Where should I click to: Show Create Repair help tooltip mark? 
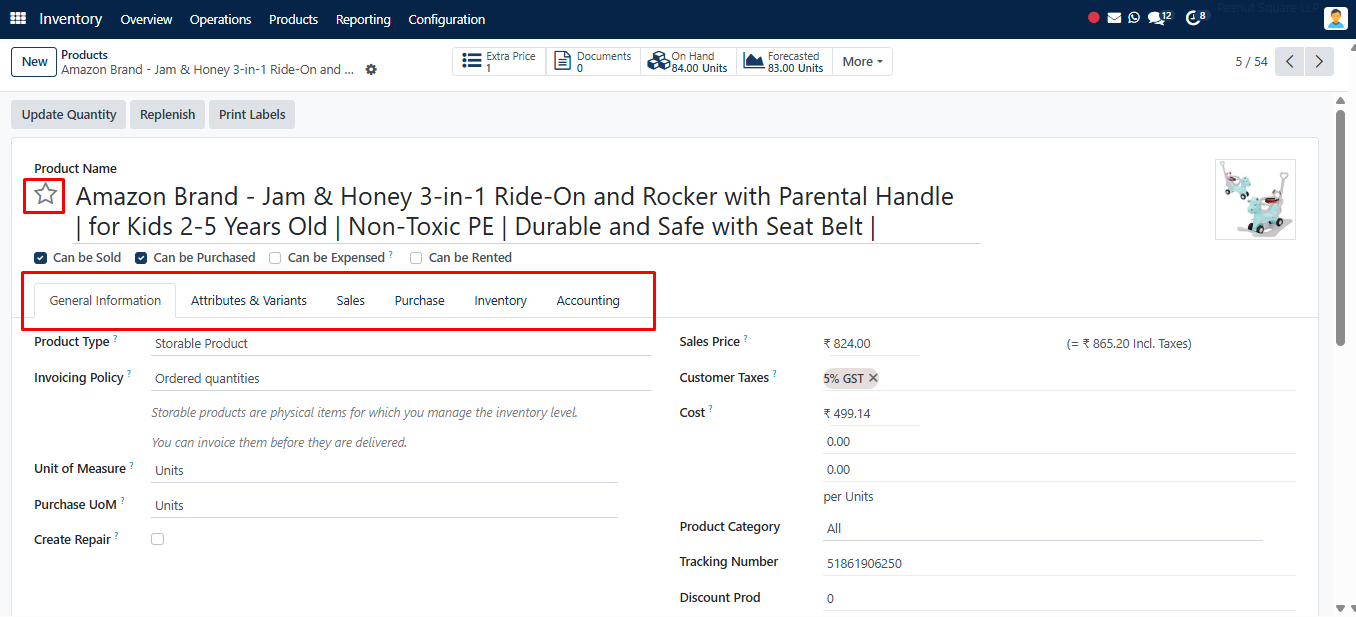[117, 536]
